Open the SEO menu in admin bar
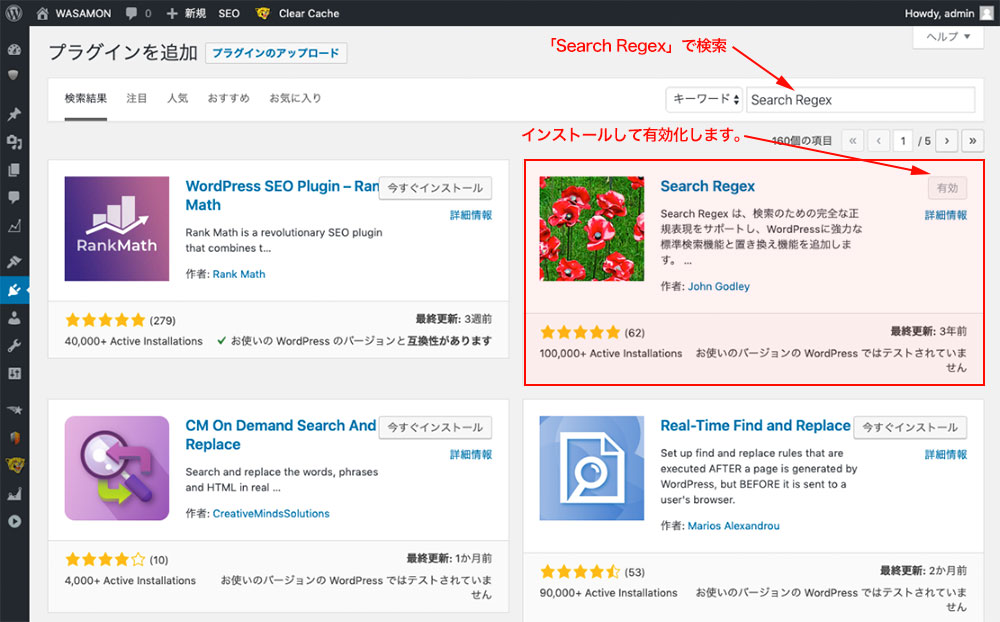 click(x=229, y=13)
